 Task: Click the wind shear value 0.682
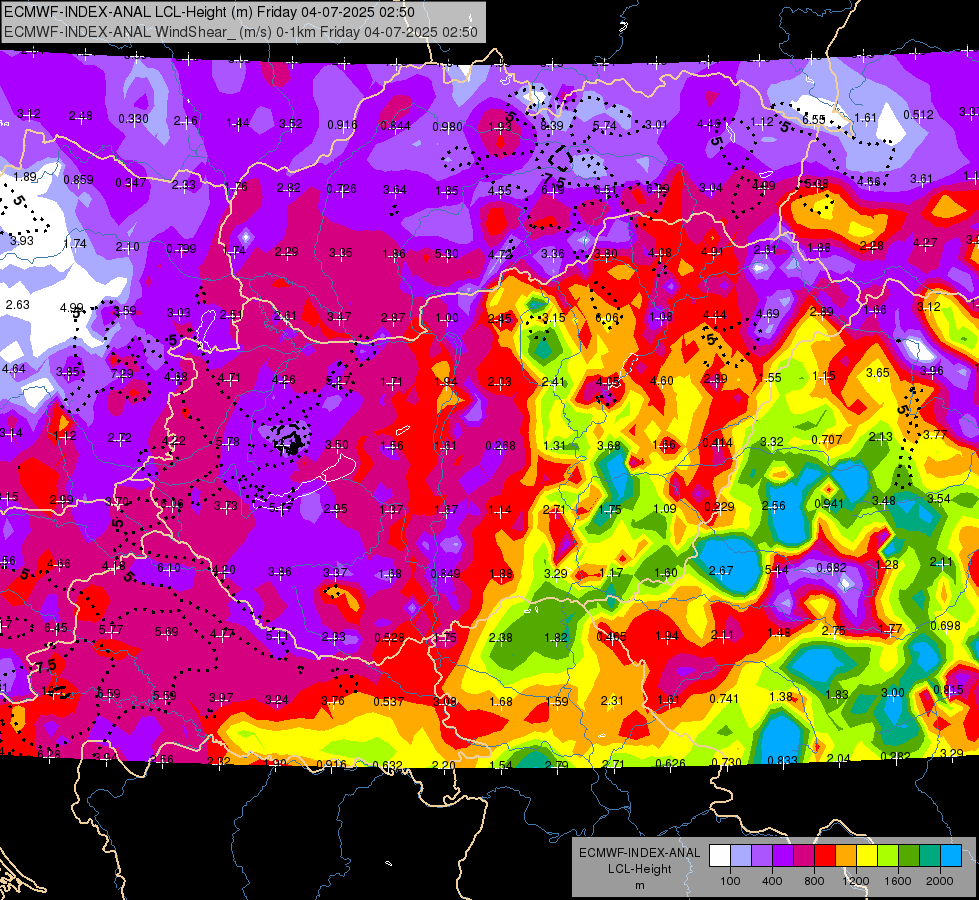click(832, 567)
